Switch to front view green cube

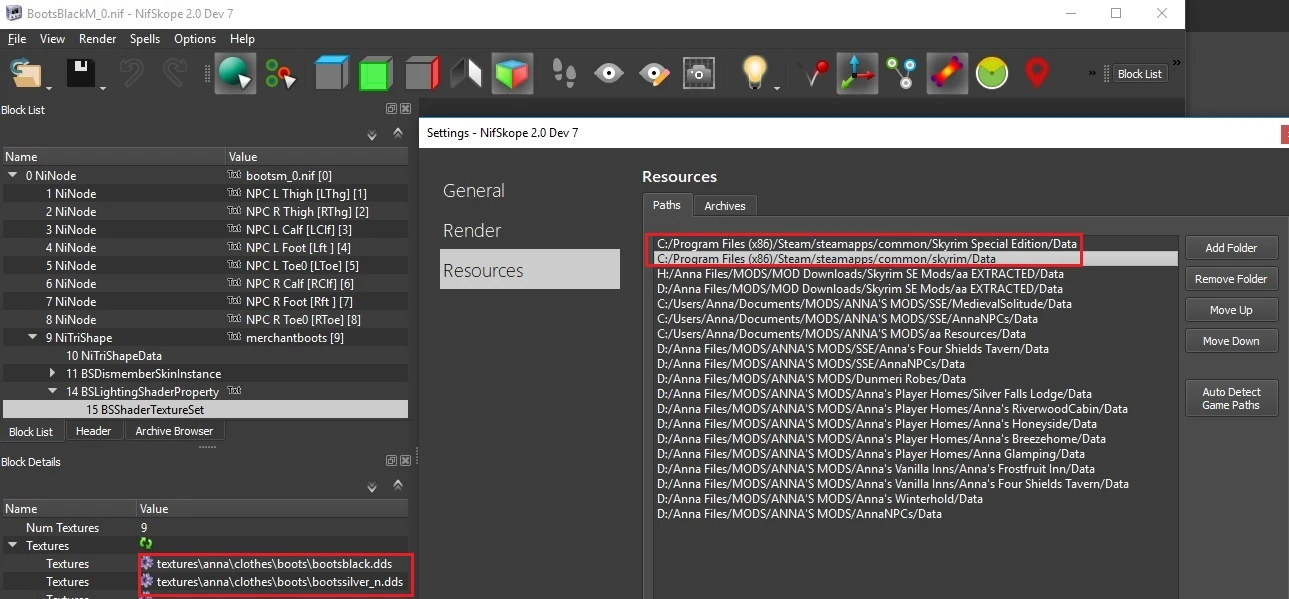(x=376, y=74)
